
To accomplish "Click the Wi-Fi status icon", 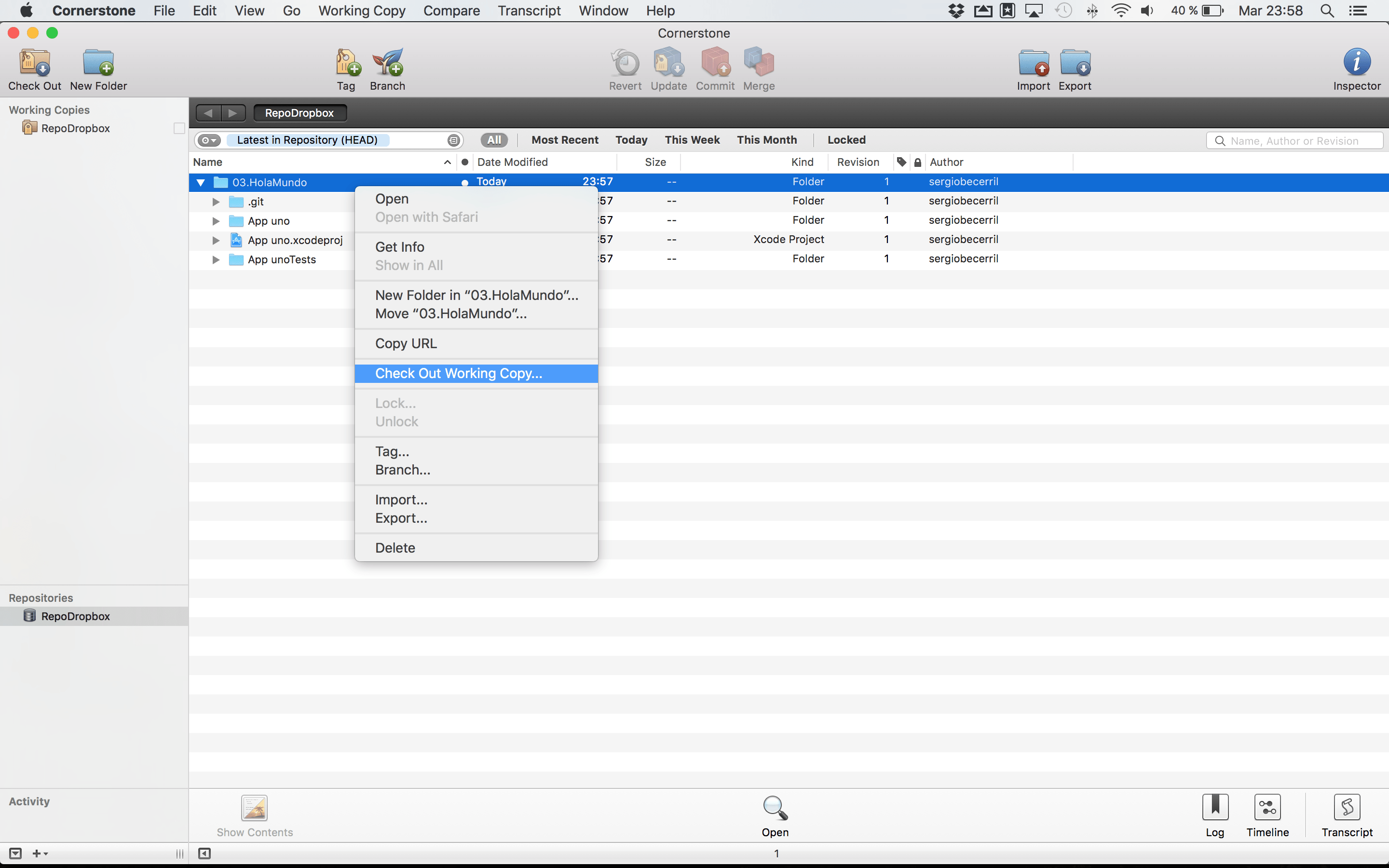I will 1121,10.
